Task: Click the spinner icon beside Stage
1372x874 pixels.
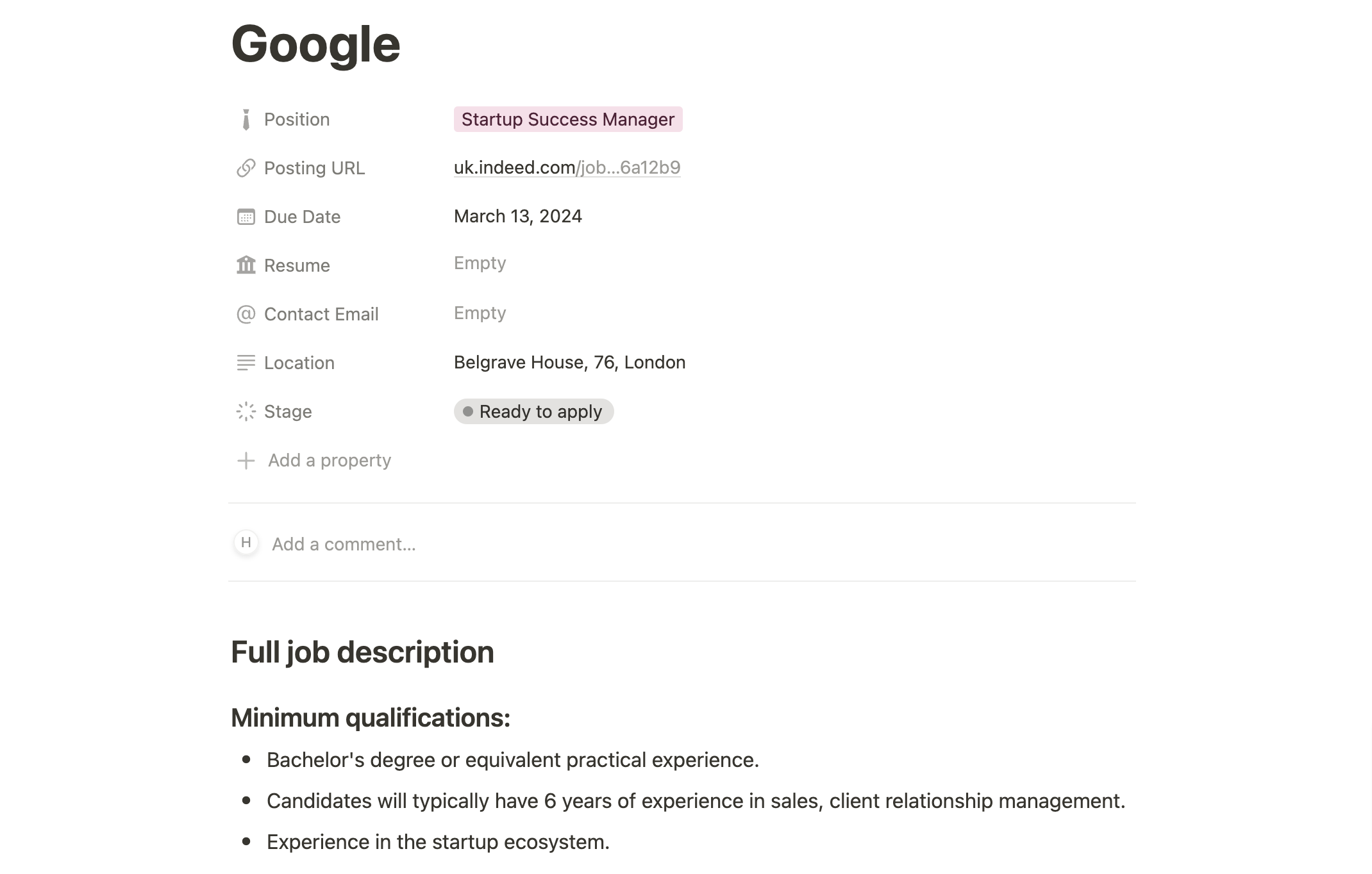Action: click(246, 411)
